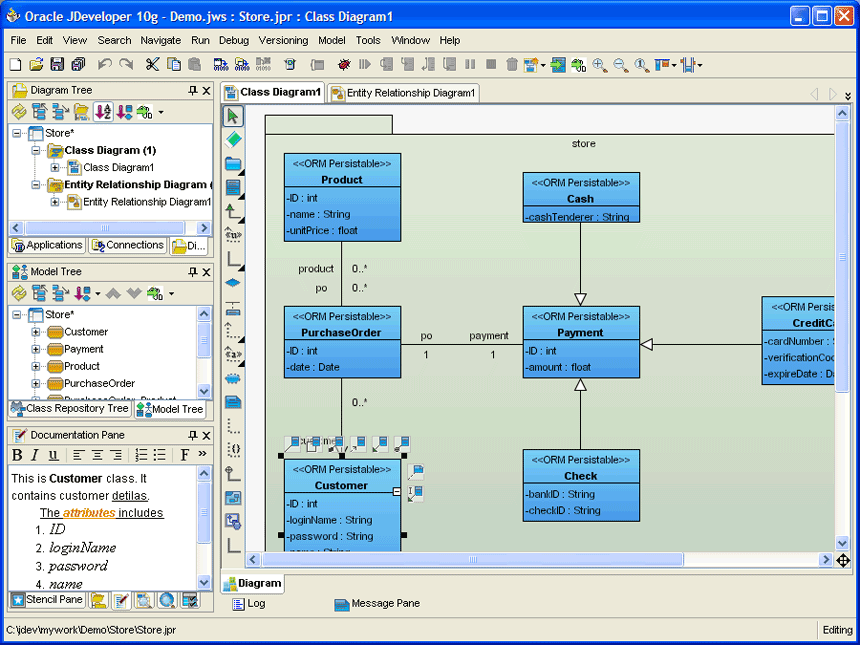
Task: Expand the Customer node in Model Tree
Action: [36, 332]
